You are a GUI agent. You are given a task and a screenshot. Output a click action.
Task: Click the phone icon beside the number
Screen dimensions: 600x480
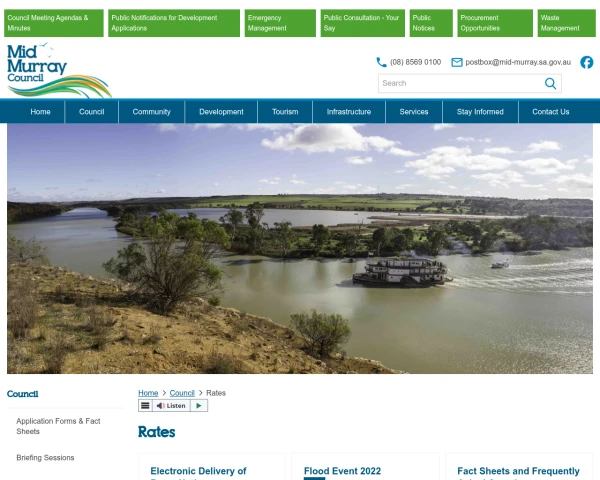click(x=381, y=62)
